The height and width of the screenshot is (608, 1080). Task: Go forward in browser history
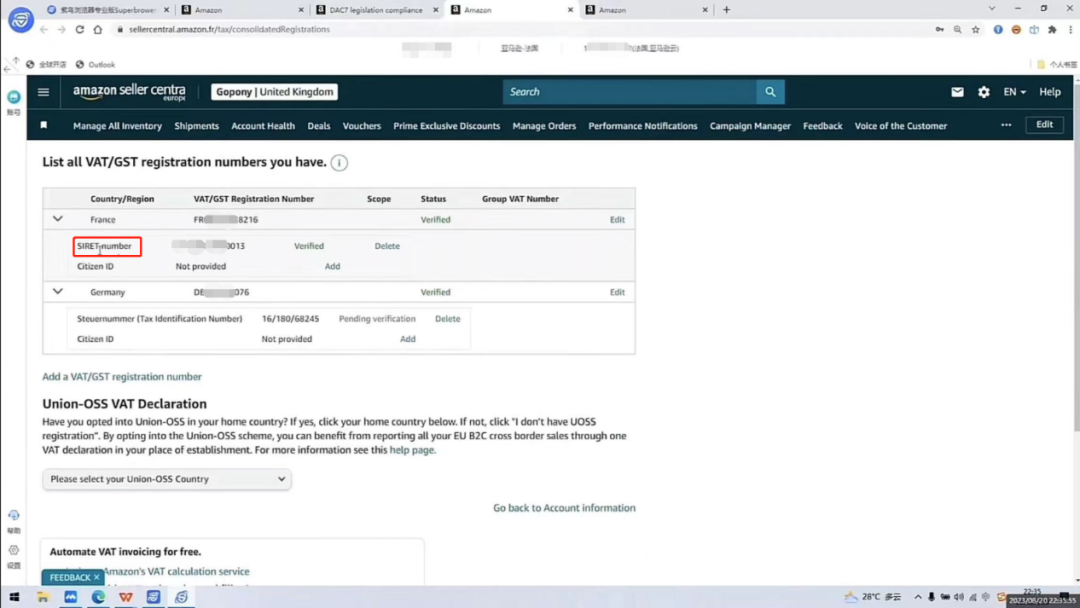[x=61, y=30]
